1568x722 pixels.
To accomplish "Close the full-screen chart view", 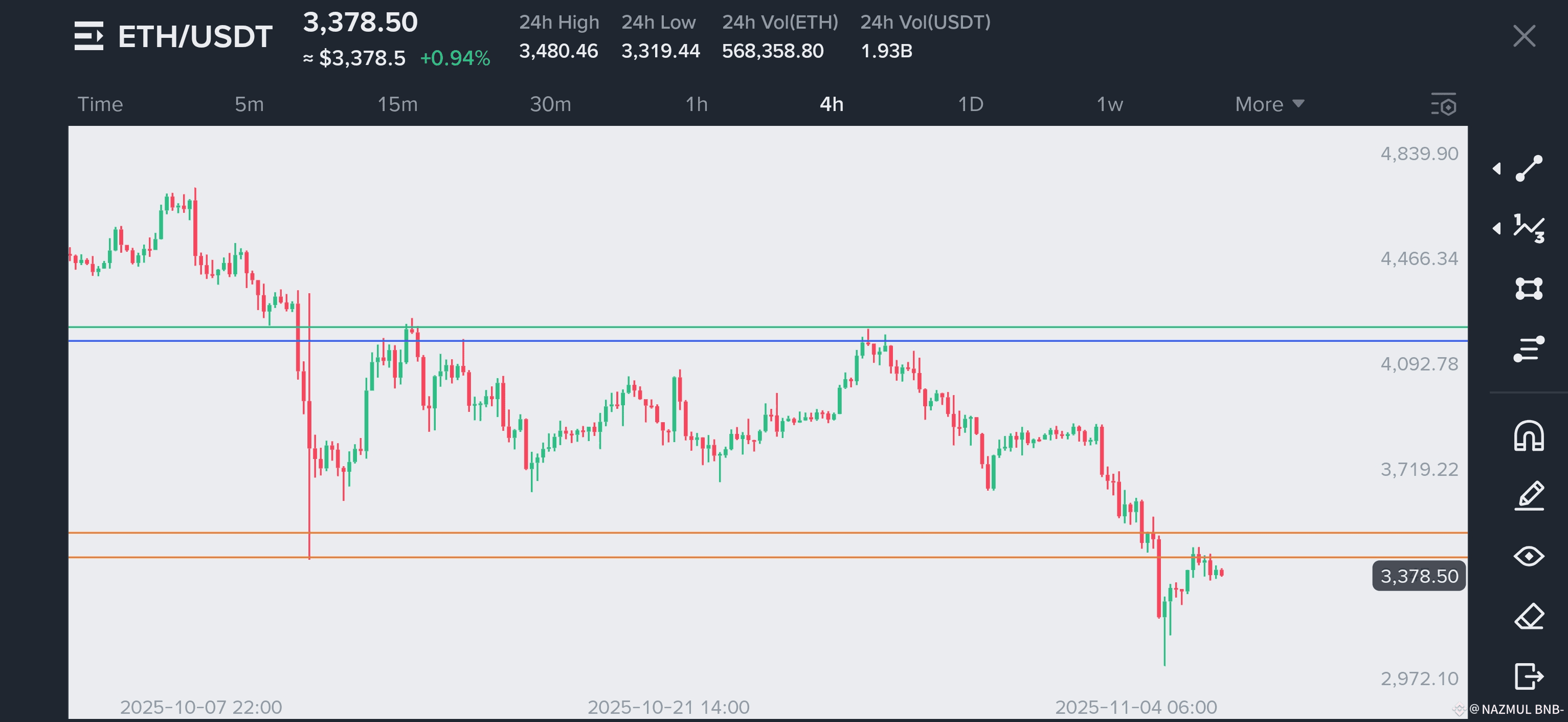I will (x=1524, y=36).
